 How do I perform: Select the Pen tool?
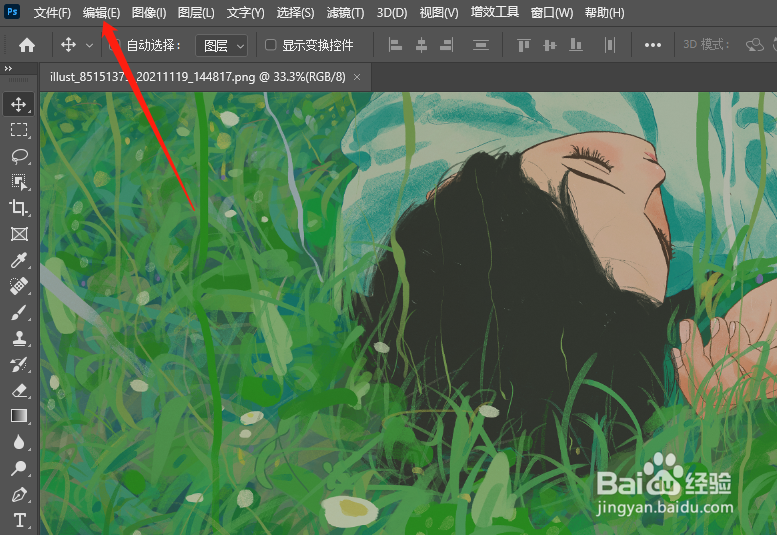click(x=19, y=494)
